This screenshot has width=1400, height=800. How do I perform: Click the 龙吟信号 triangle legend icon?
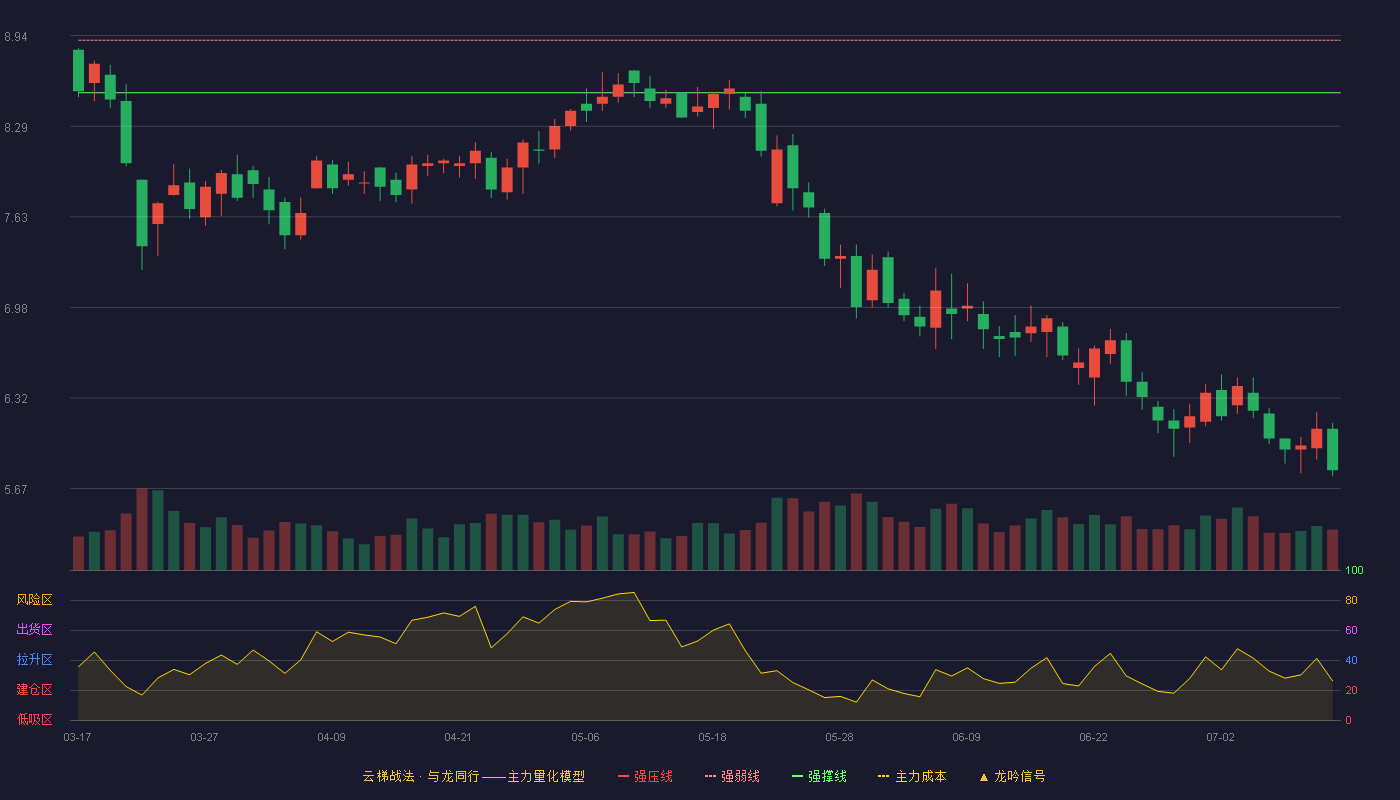[984, 776]
